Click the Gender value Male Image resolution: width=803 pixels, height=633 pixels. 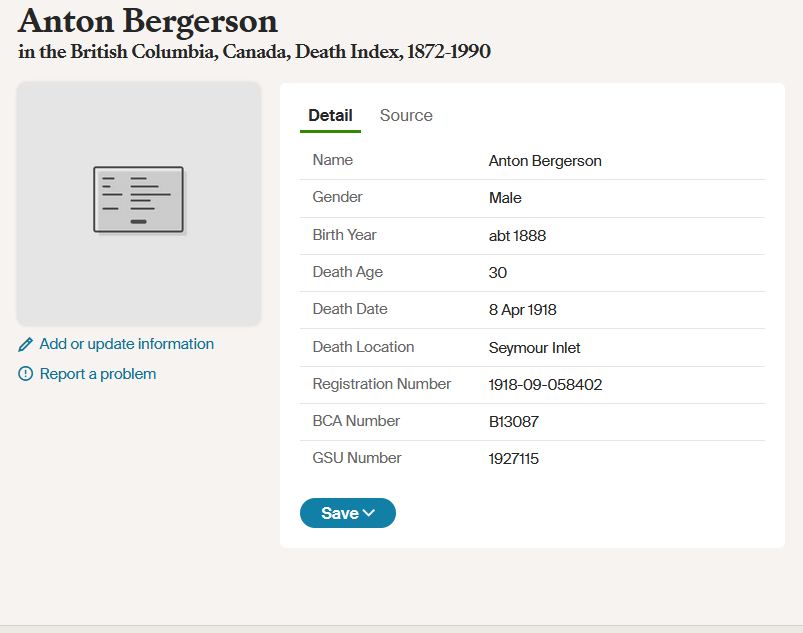coord(505,198)
